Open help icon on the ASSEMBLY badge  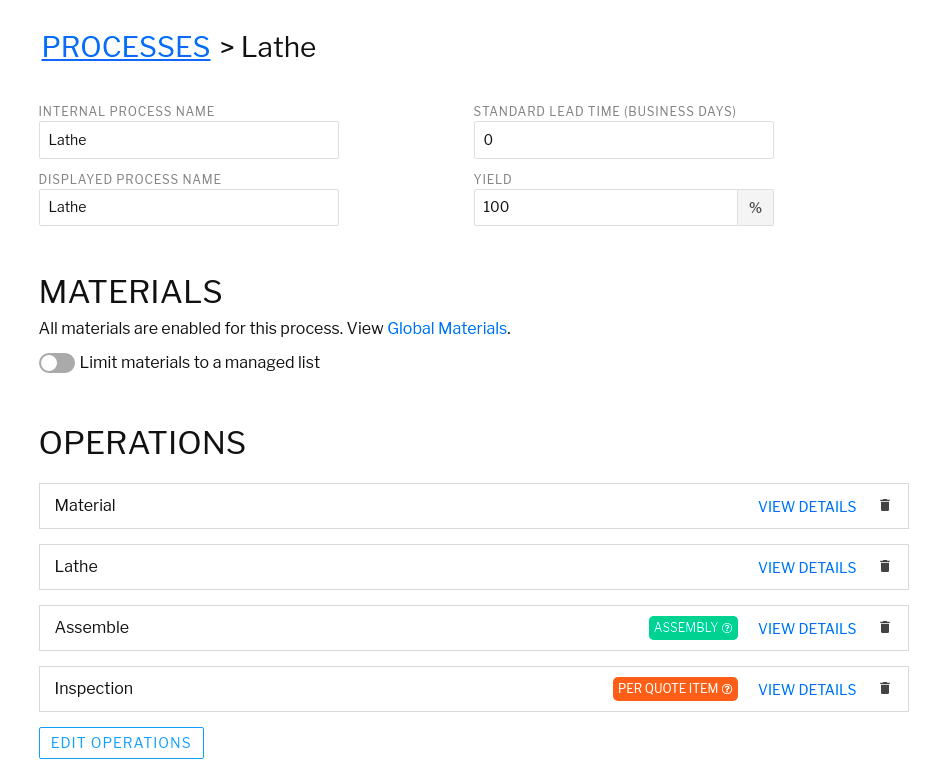point(728,627)
